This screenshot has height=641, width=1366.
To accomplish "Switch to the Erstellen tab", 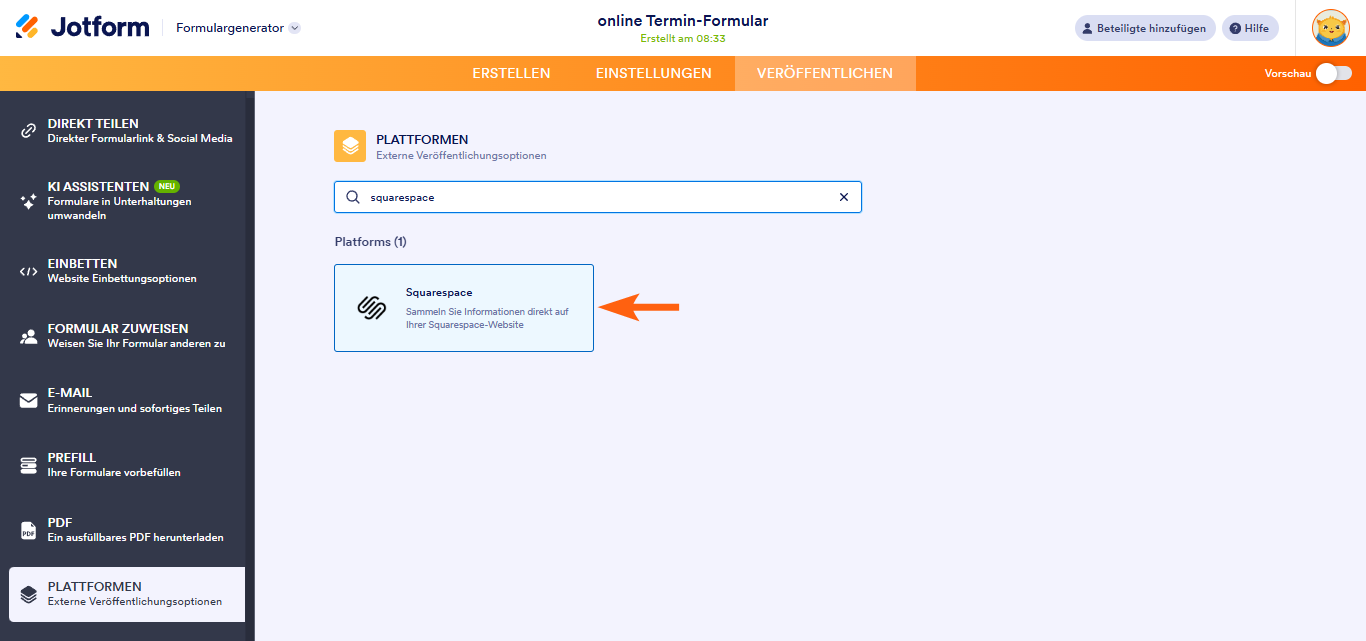I will 511,73.
